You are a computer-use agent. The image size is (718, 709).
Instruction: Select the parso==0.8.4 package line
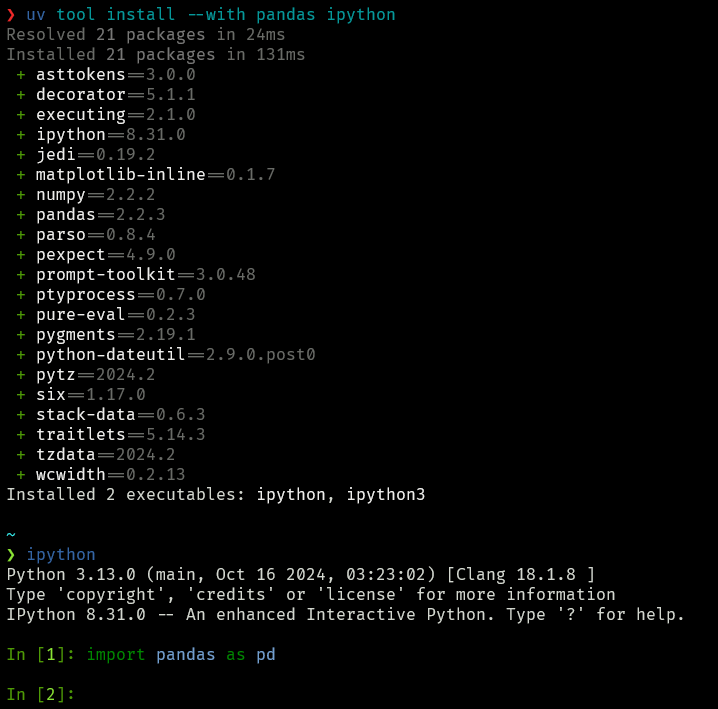[x=86, y=235]
